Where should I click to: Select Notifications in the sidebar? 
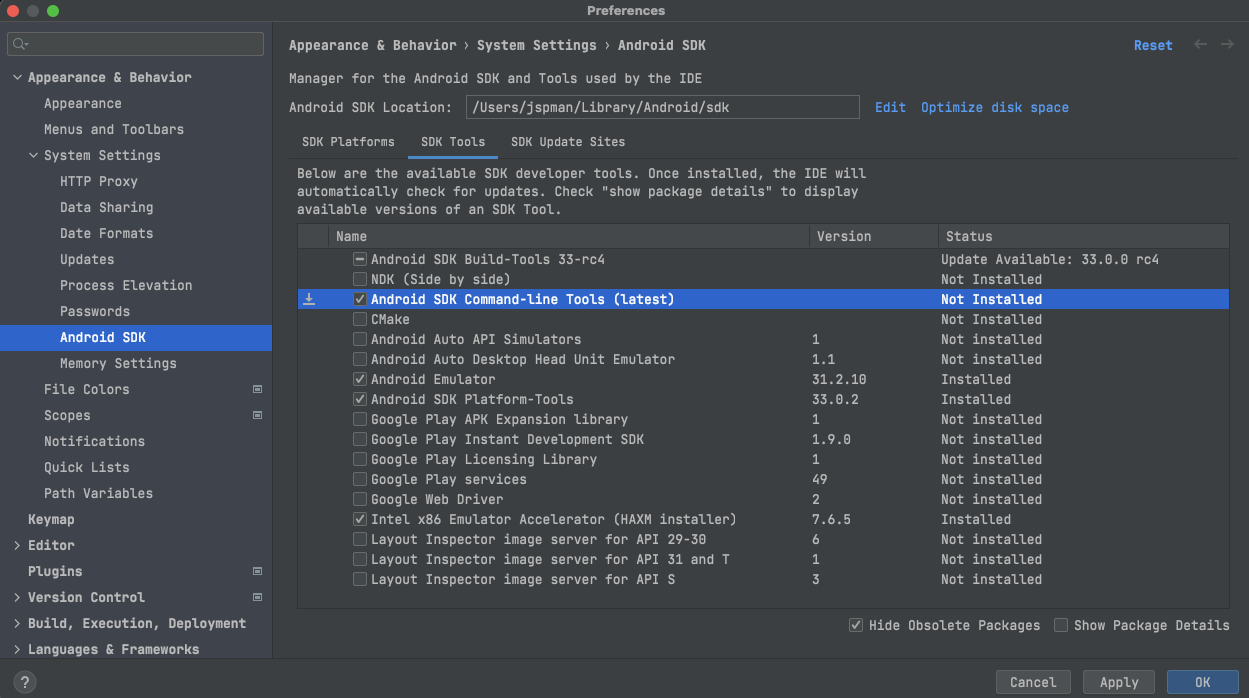[x=95, y=441]
